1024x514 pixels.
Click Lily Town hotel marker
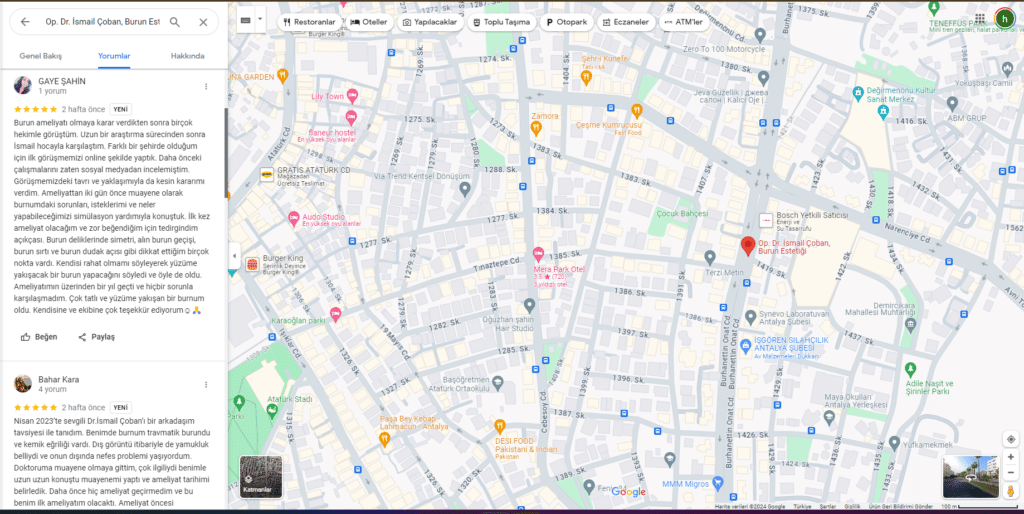pyautogui.click(x=352, y=96)
